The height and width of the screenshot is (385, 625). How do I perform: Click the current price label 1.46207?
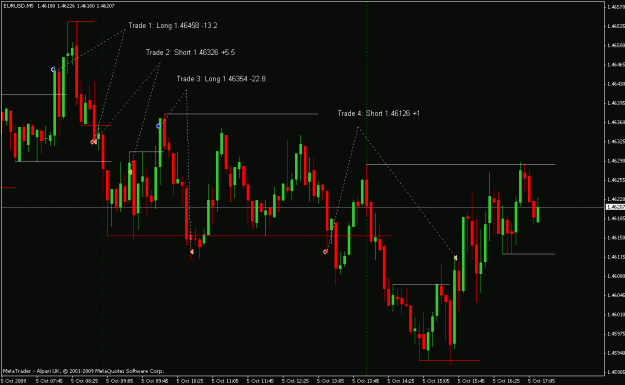(x=615, y=207)
